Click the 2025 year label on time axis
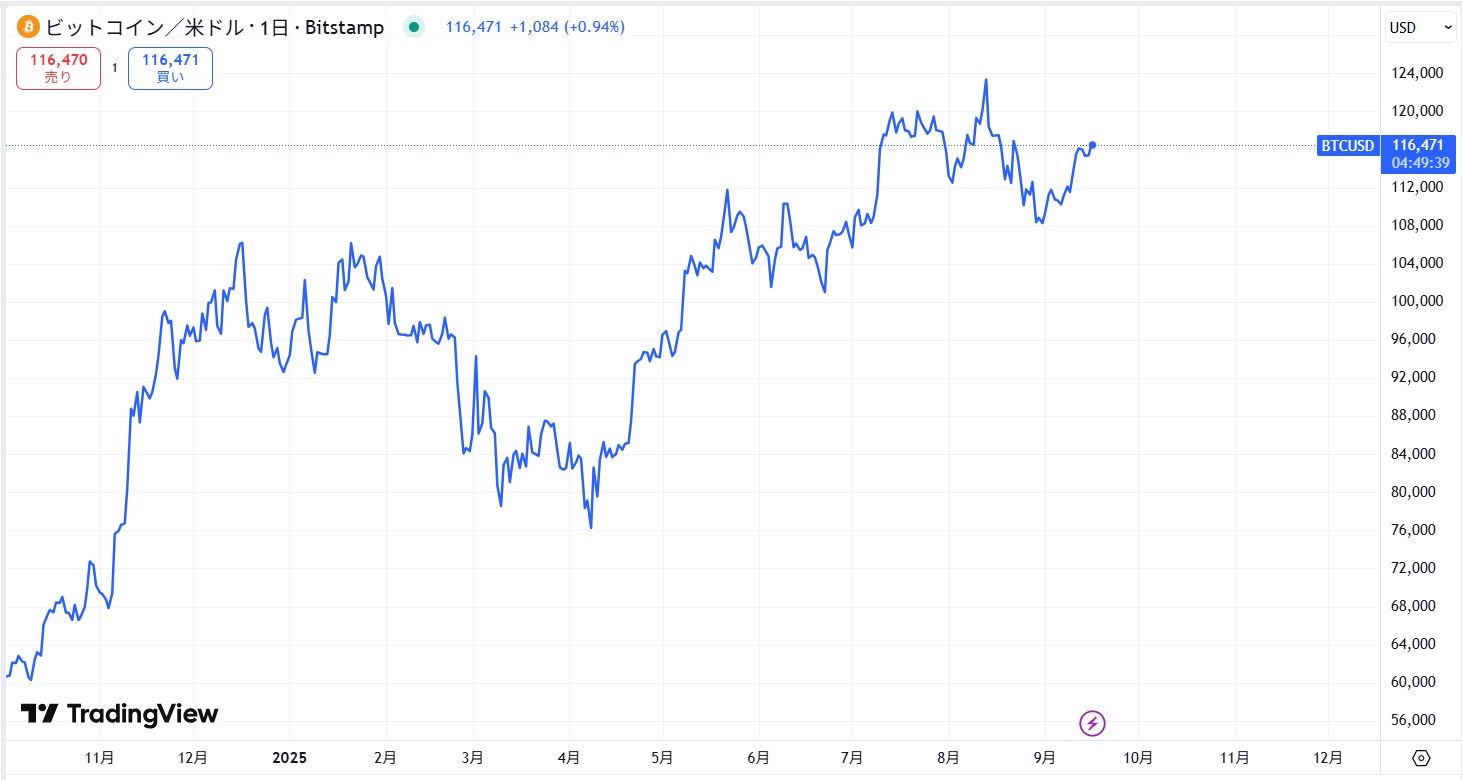 pos(288,757)
